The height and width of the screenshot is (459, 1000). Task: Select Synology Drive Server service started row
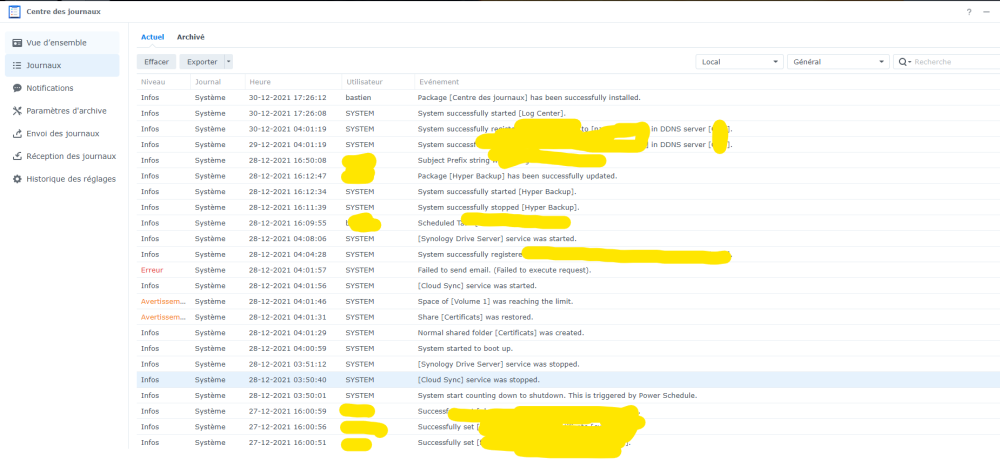(568, 238)
